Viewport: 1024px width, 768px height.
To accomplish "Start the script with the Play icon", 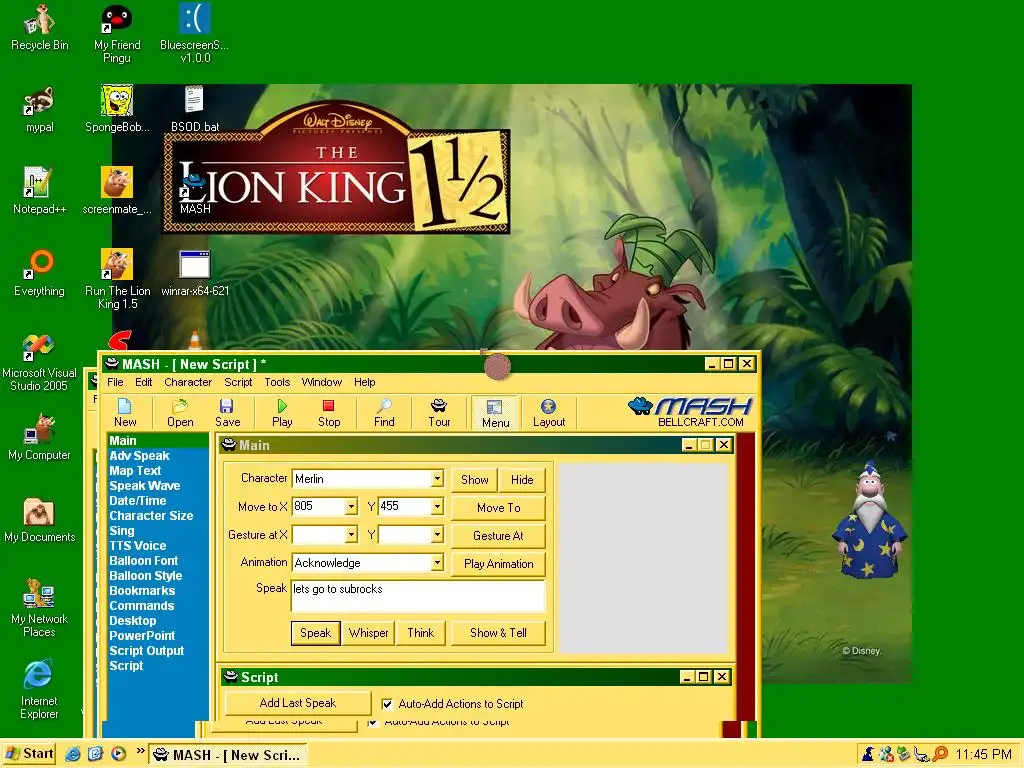I will tap(282, 413).
